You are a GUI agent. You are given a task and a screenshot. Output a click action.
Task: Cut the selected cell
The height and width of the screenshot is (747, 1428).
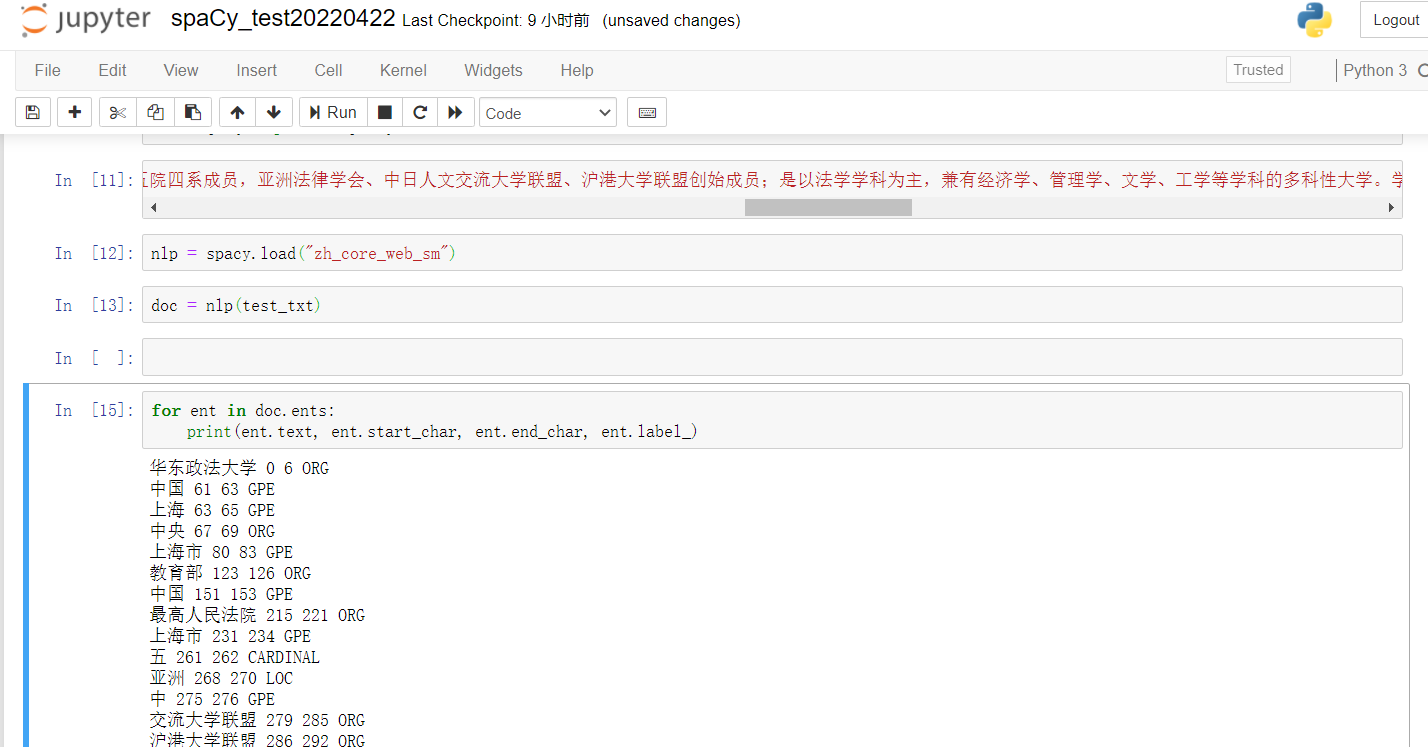116,111
